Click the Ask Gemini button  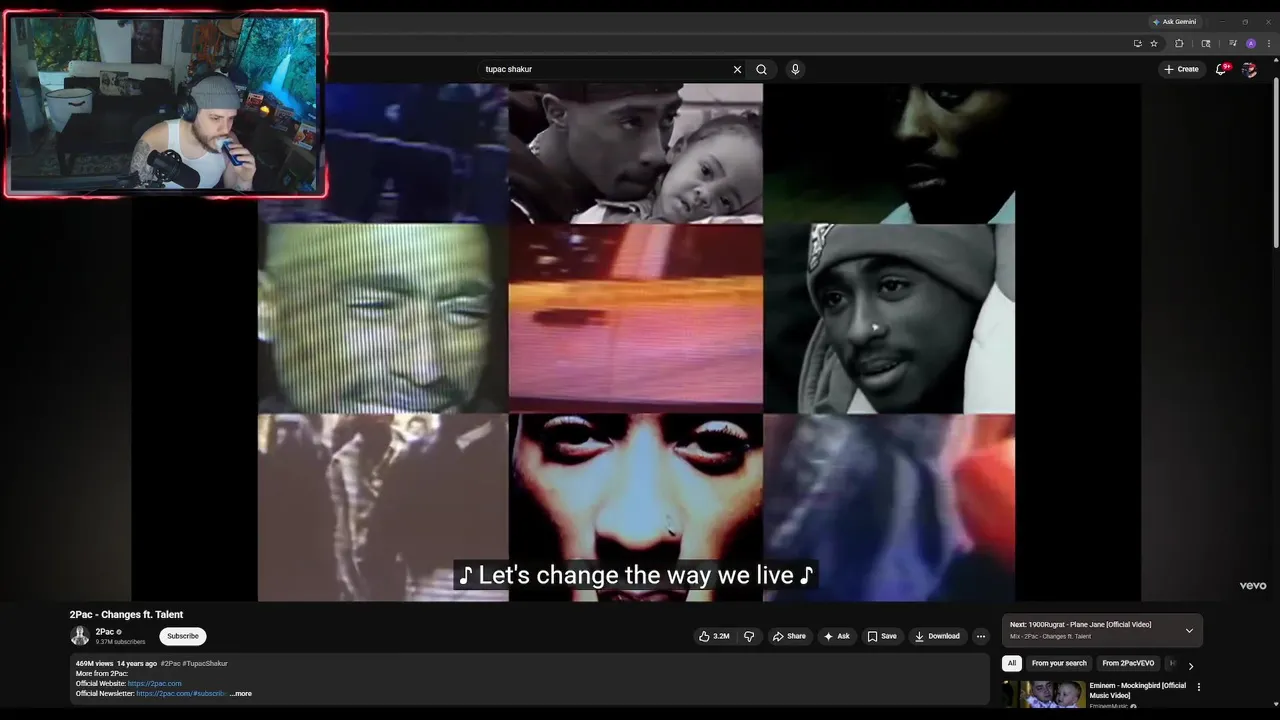click(x=1174, y=22)
